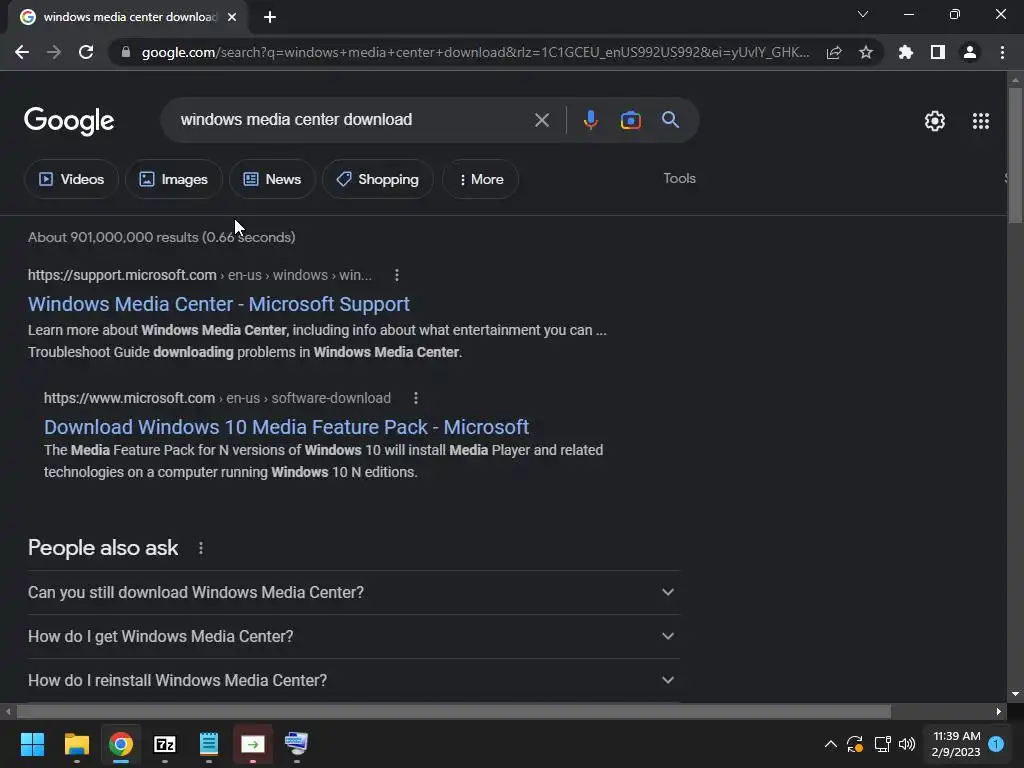Clear the search box text
The width and height of the screenshot is (1024, 768).
(x=541, y=120)
